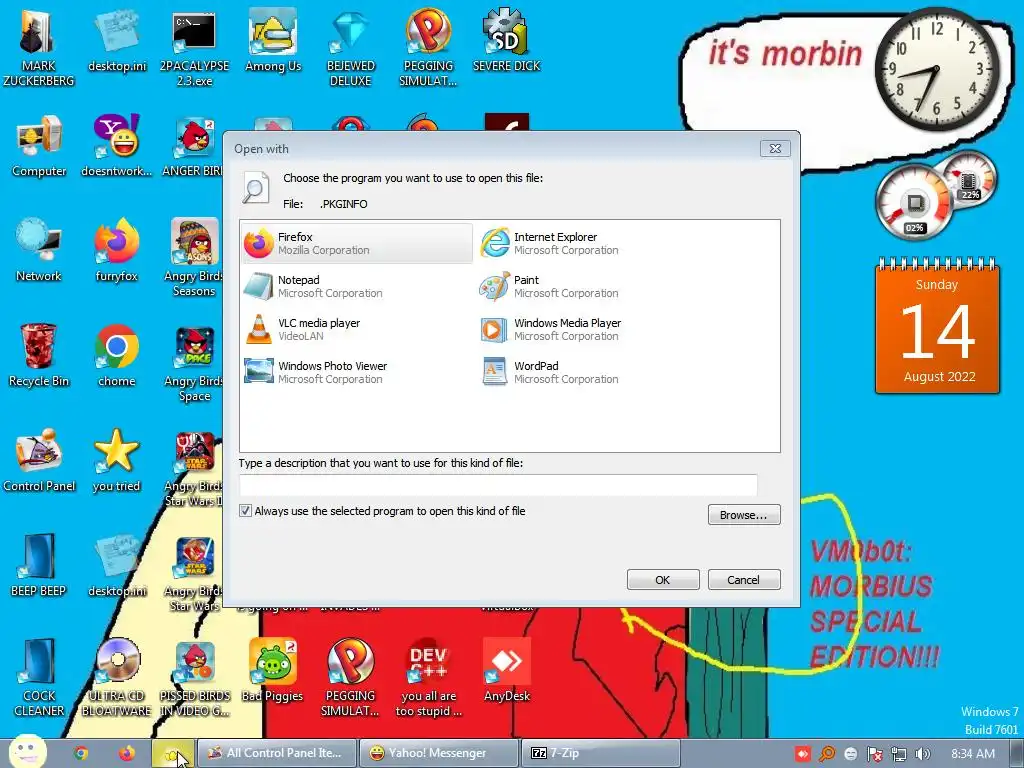Select the SEVERE DICK desktop icon
This screenshot has width=1024, height=768.
[506, 40]
